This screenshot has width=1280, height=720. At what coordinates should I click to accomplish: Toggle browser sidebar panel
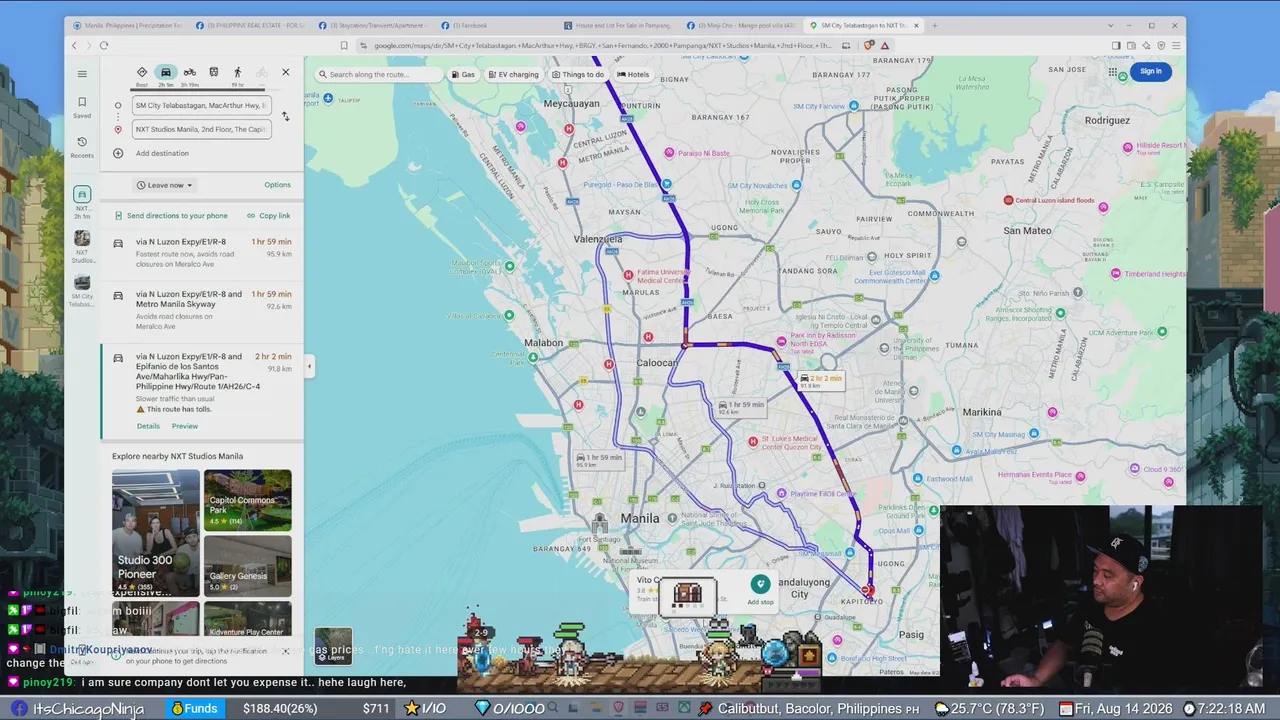pyautogui.click(x=1116, y=45)
